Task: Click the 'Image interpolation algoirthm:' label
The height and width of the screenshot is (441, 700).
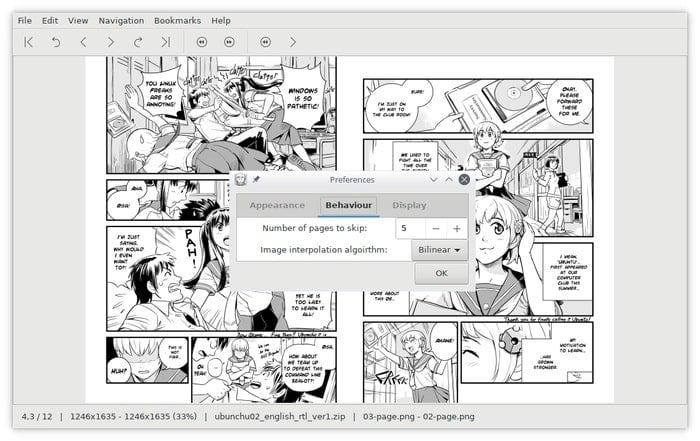Action: tap(324, 250)
